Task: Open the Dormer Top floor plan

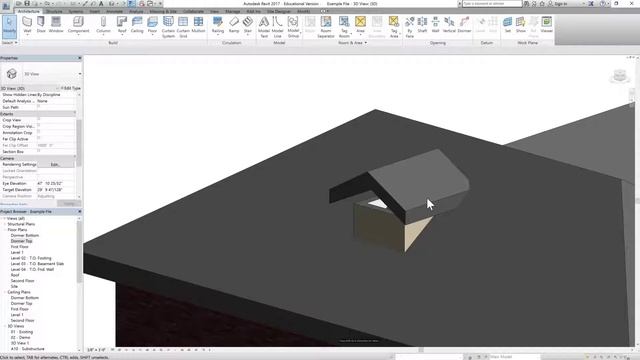Action: point(21,241)
